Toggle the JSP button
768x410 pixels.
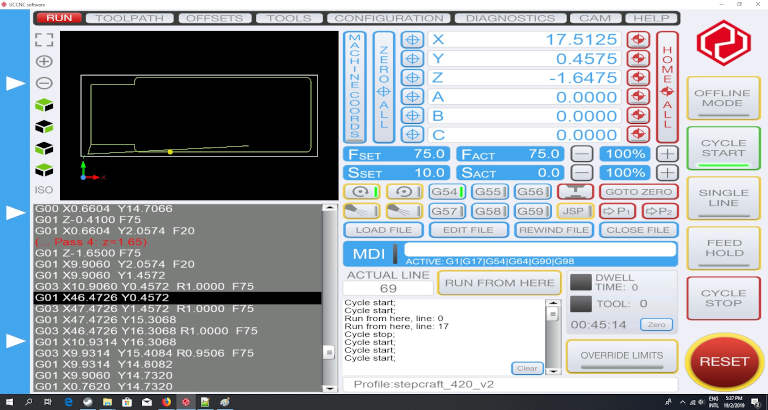[575, 211]
